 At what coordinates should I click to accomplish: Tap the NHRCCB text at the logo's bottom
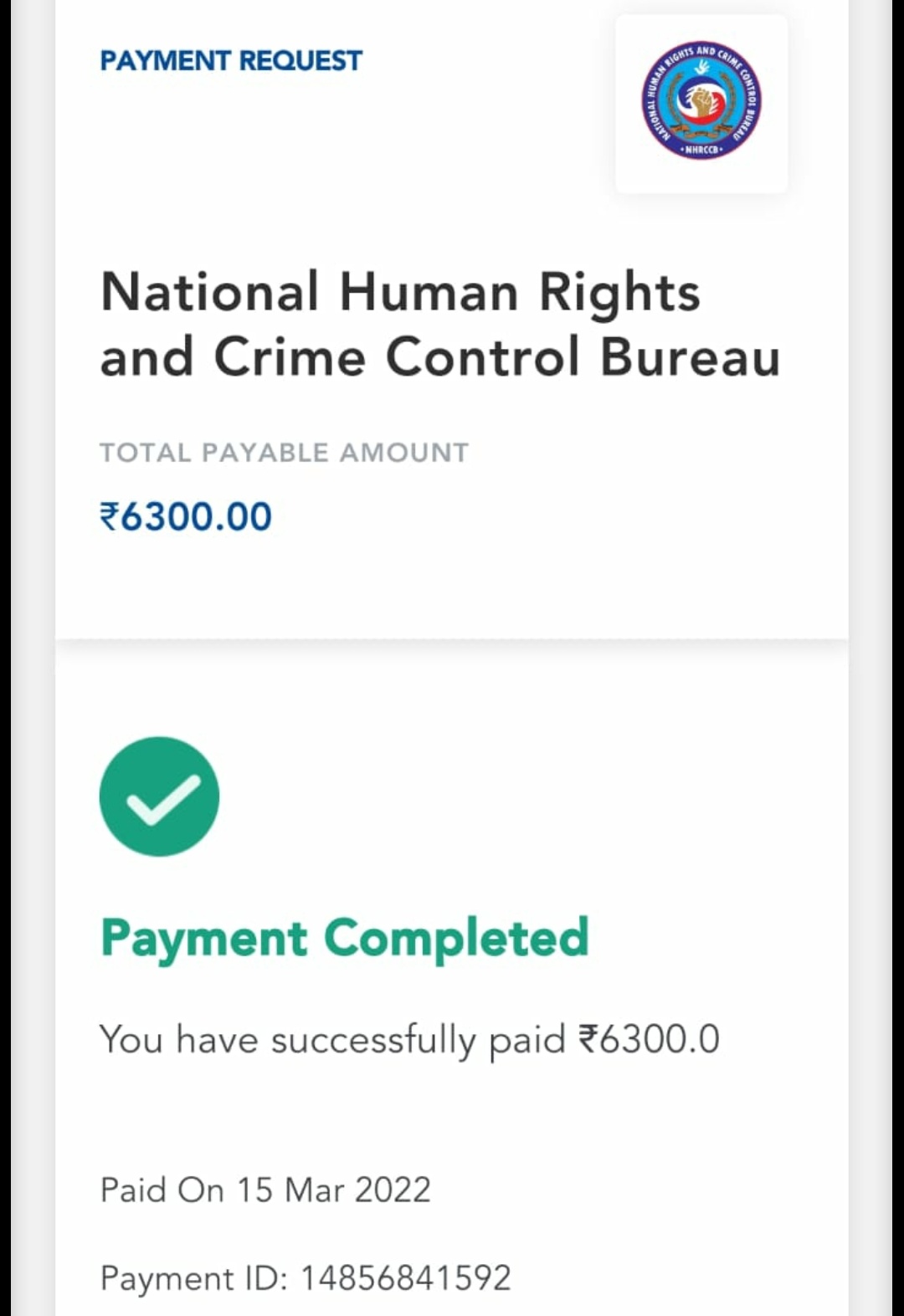701,150
